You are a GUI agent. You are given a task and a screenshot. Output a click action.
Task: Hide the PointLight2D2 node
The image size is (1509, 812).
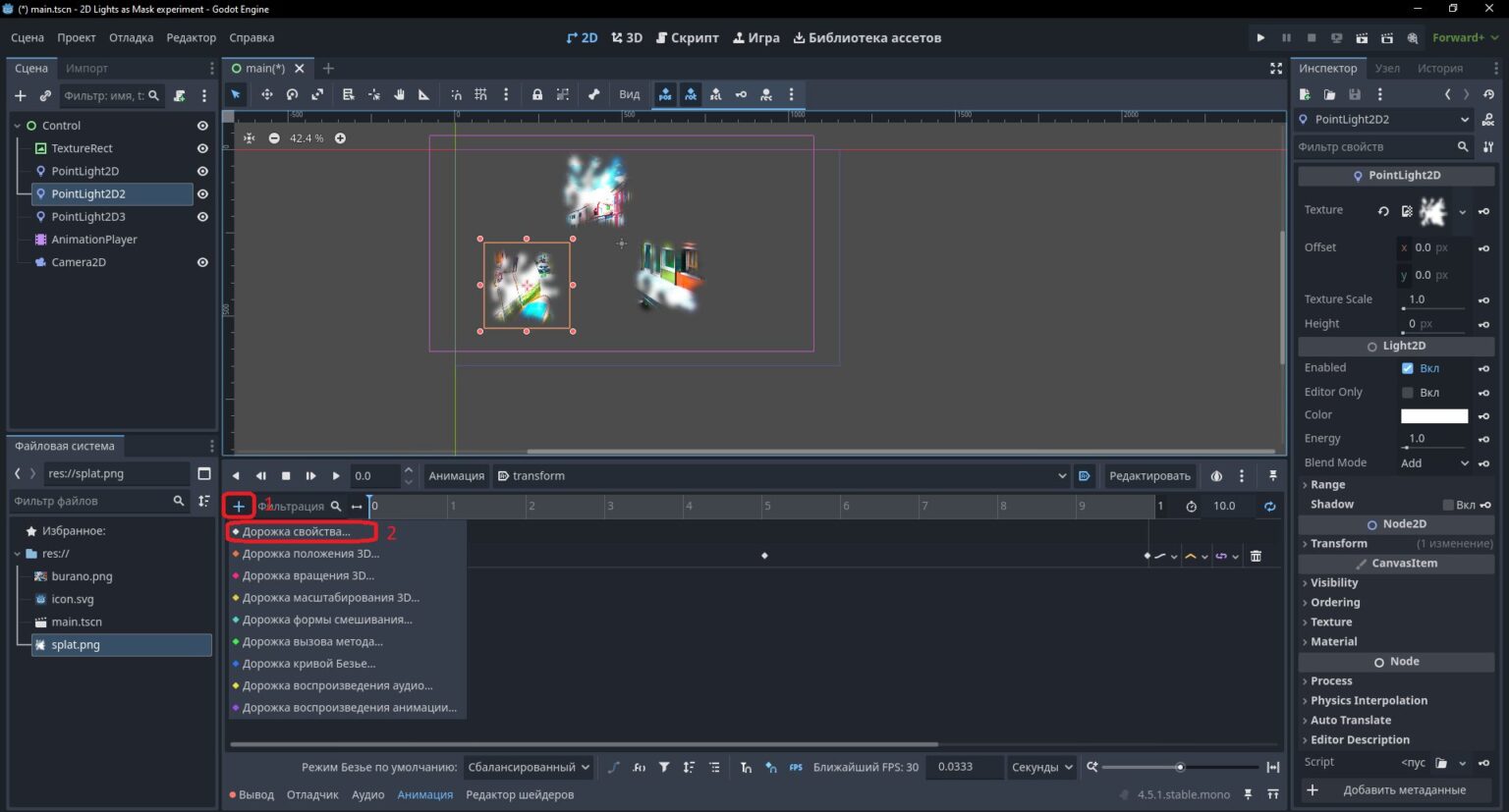202,193
